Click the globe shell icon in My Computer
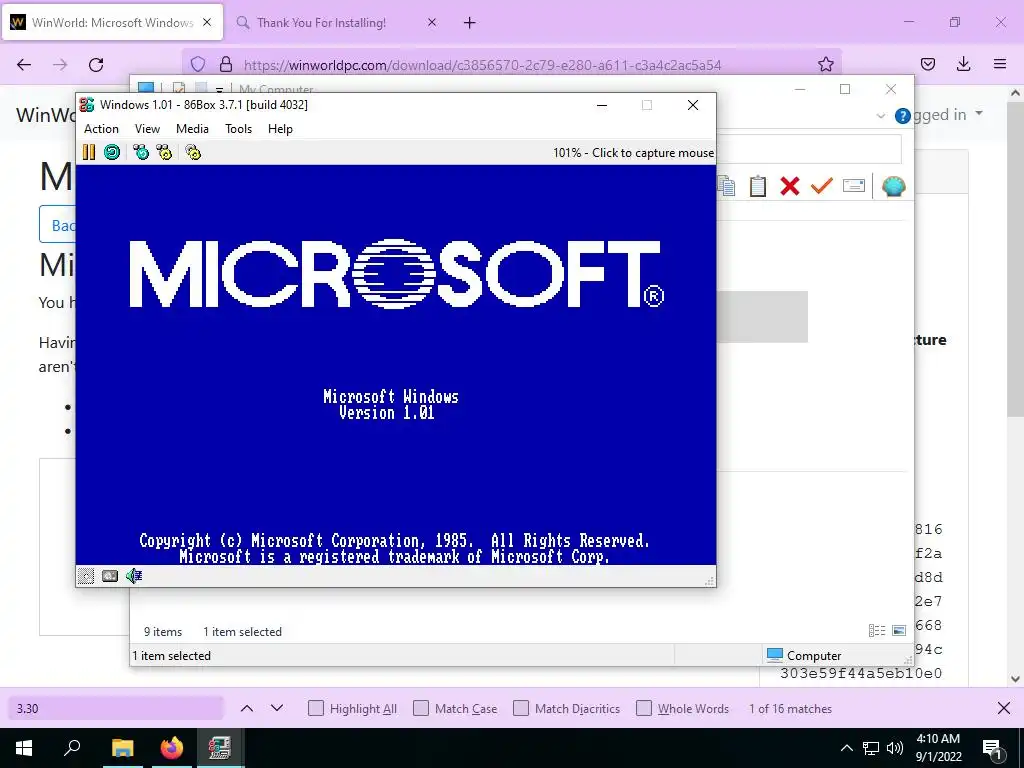Screen dimensions: 1024x768 [x=893, y=186]
